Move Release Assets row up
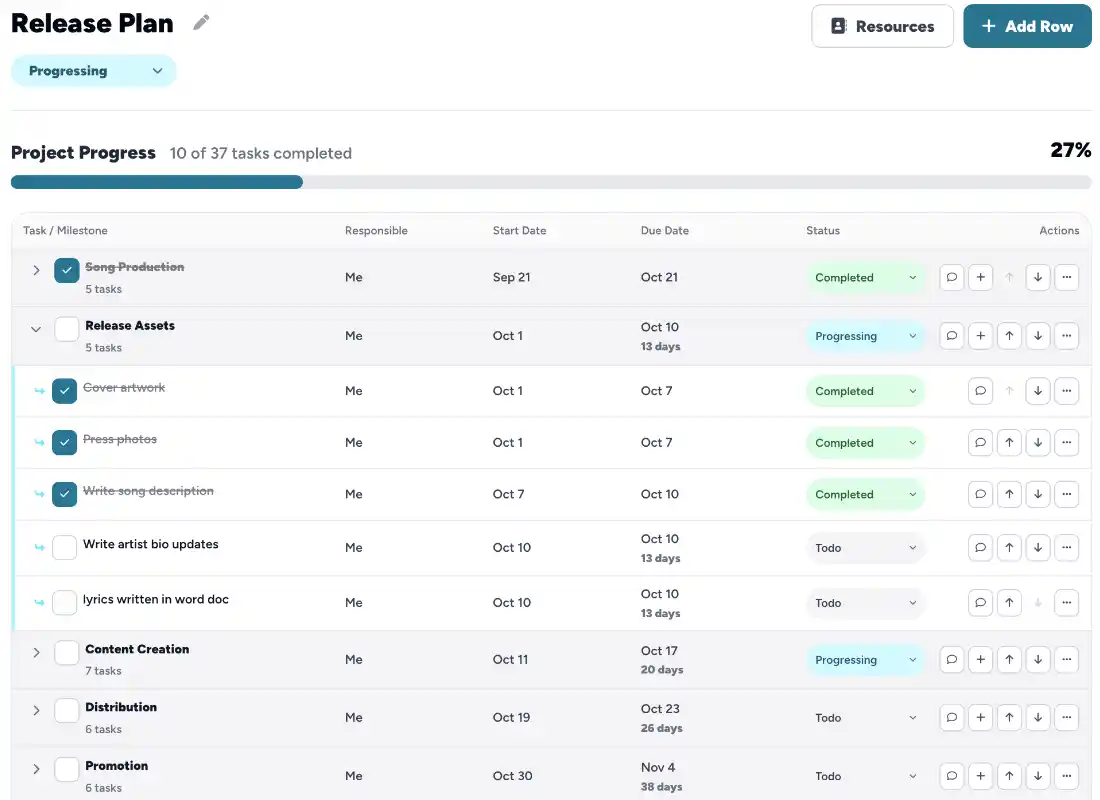Image resolution: width=1100 pixels, height=800 pixels. (1009, 335)
